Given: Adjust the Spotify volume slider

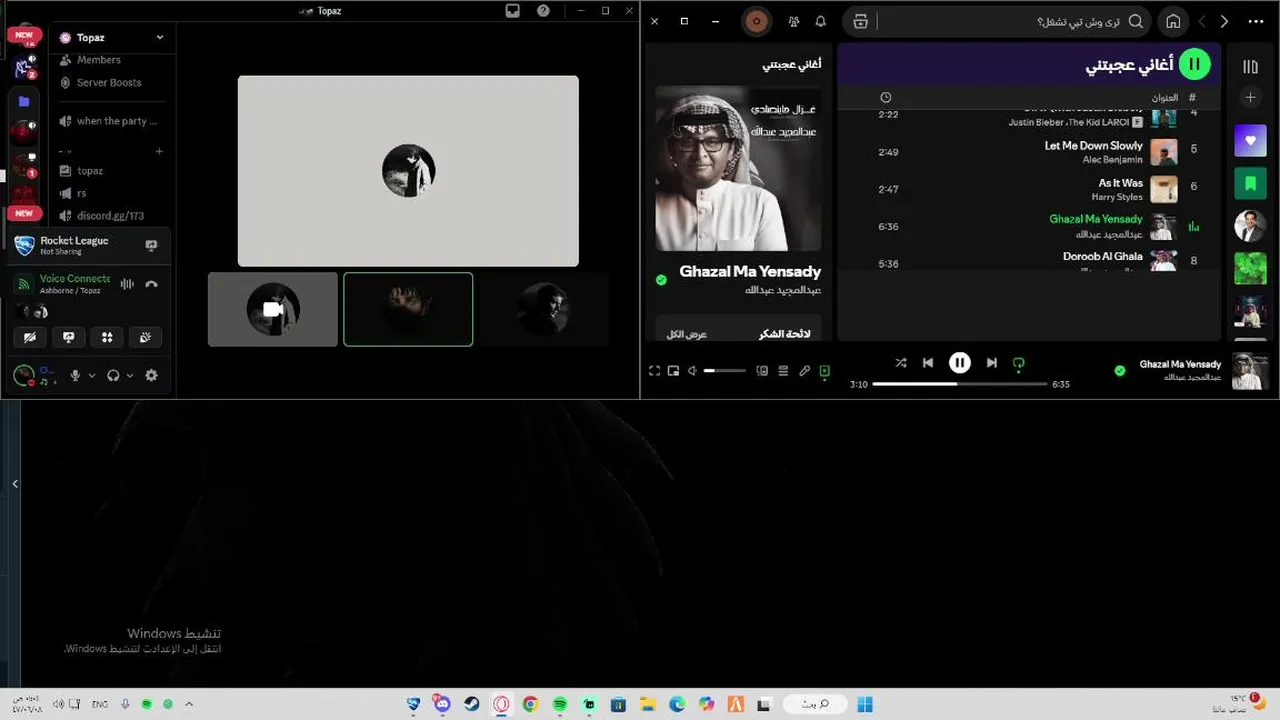Looking at the screenshot, I should tap(725, 371).
